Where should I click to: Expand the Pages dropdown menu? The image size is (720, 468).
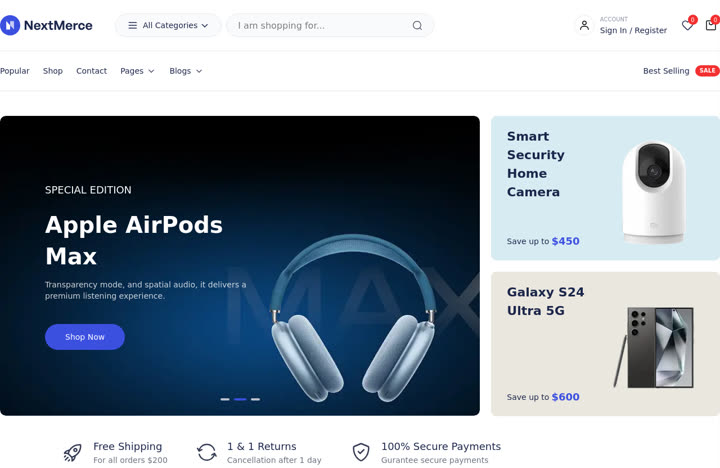click(137, 71)
